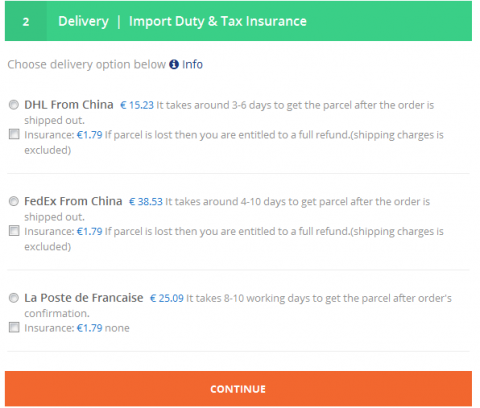Click the orange CONTINUE button

pyautogui.click(x=238, y=389)
